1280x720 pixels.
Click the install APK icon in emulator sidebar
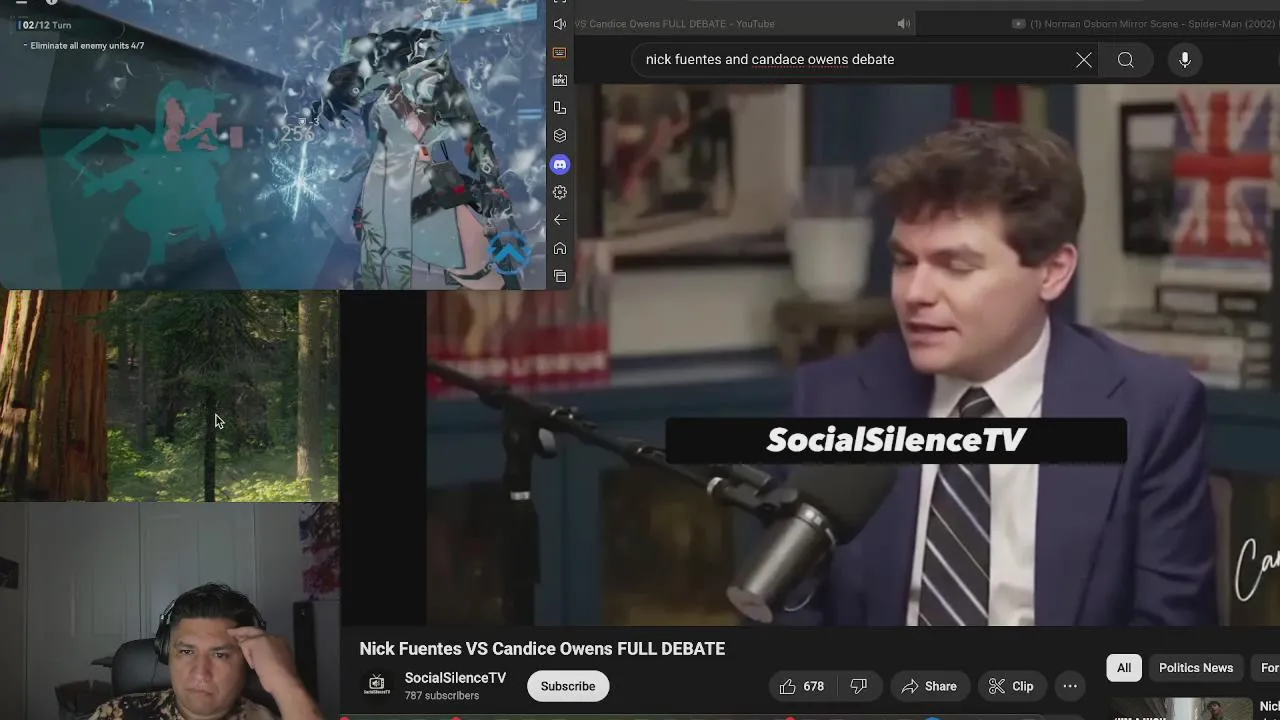click(x=560, y=80)
